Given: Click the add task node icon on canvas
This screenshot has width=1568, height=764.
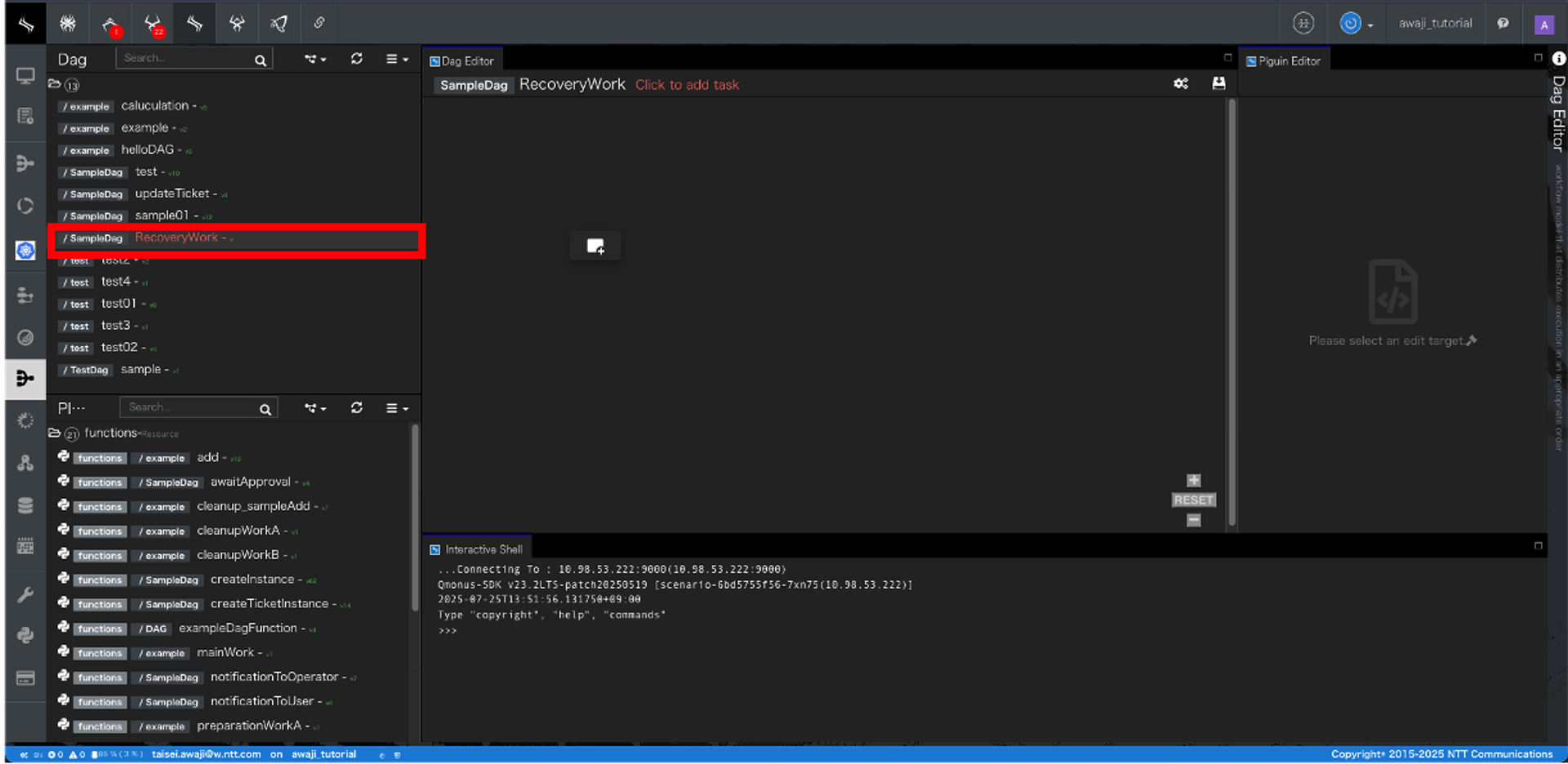Looking at the screenshot, I should pos(595,247).
